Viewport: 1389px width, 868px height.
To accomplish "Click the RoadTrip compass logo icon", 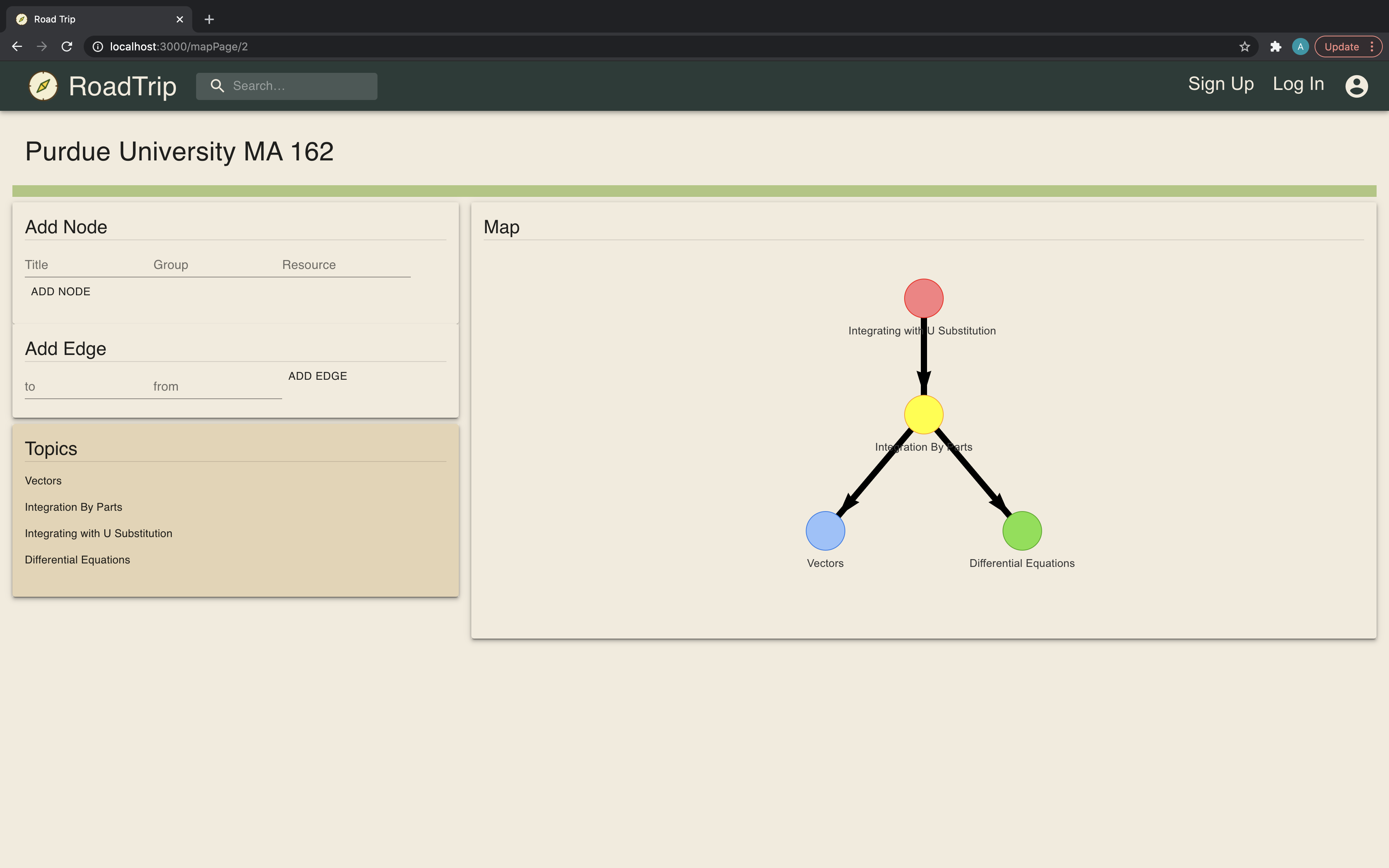I will tap(43, 86).
